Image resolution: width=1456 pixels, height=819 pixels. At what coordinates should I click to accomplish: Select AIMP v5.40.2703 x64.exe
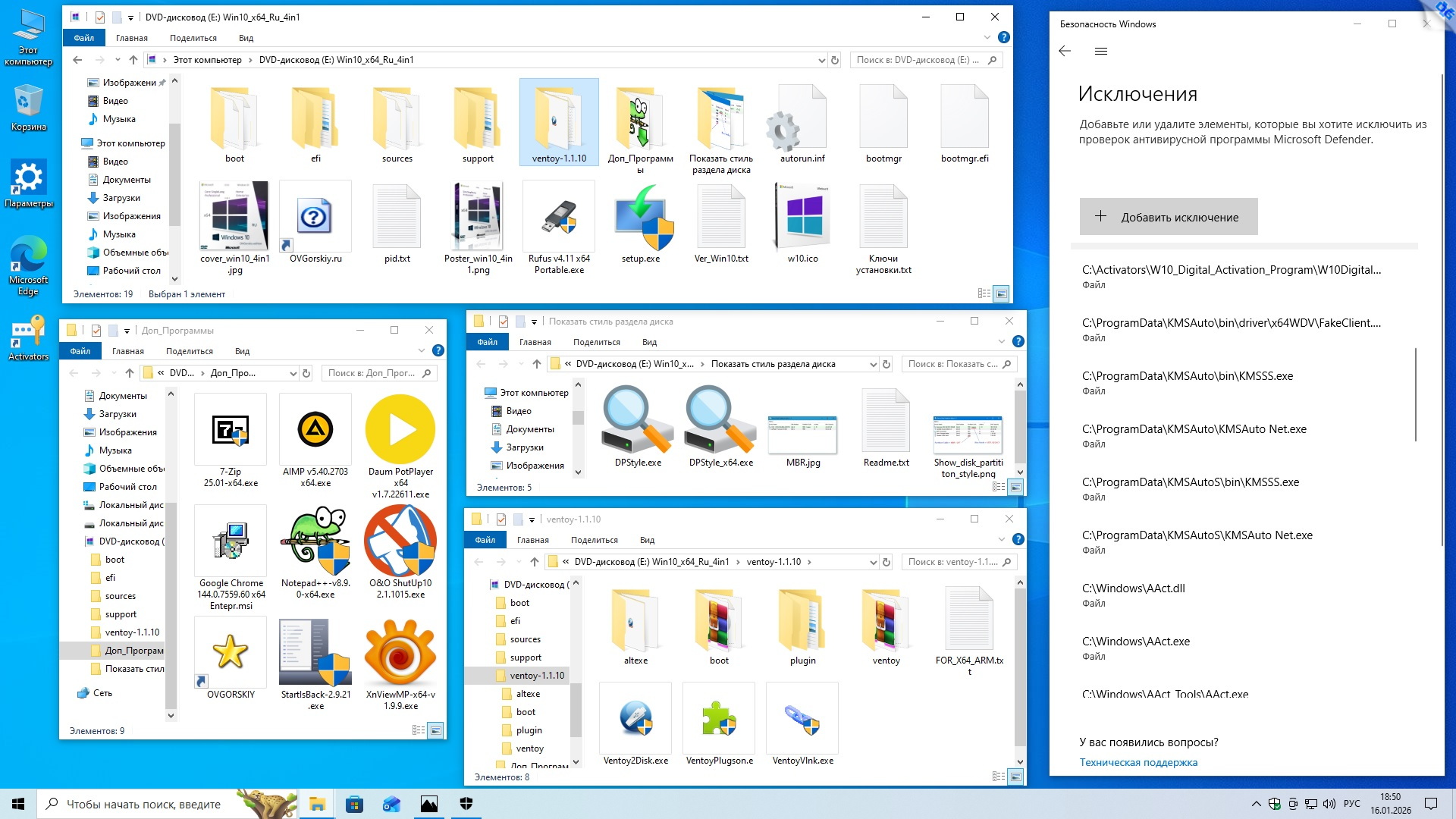[x=315, y=430]
